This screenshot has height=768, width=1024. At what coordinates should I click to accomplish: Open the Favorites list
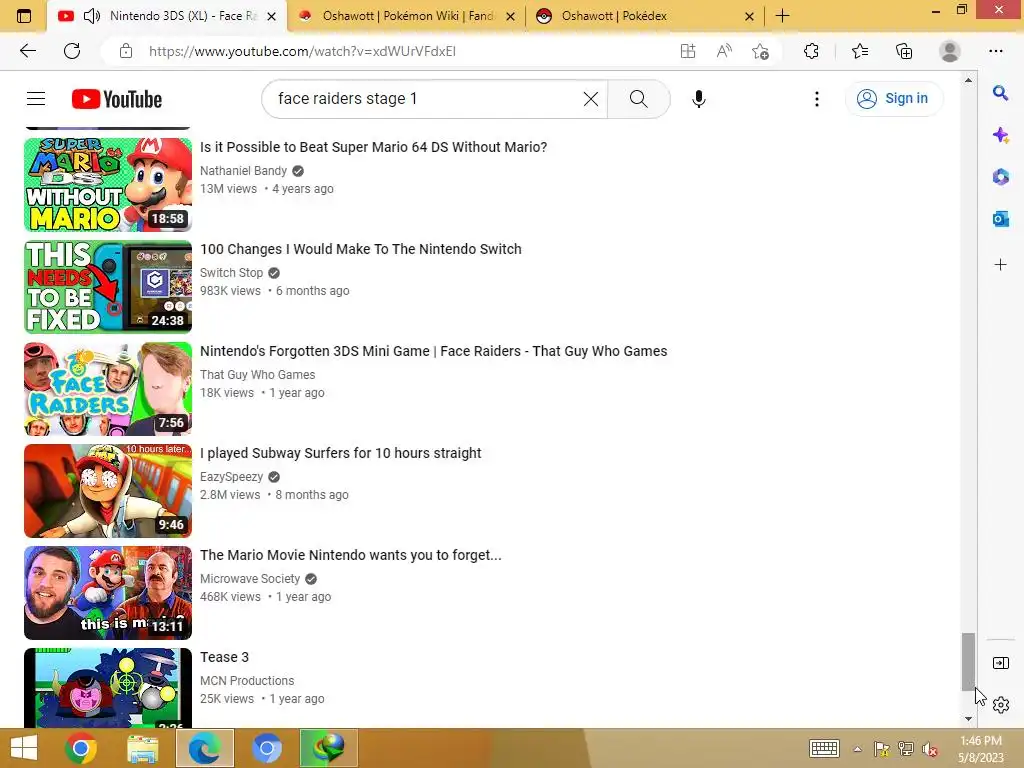click(x=859, y=51)
